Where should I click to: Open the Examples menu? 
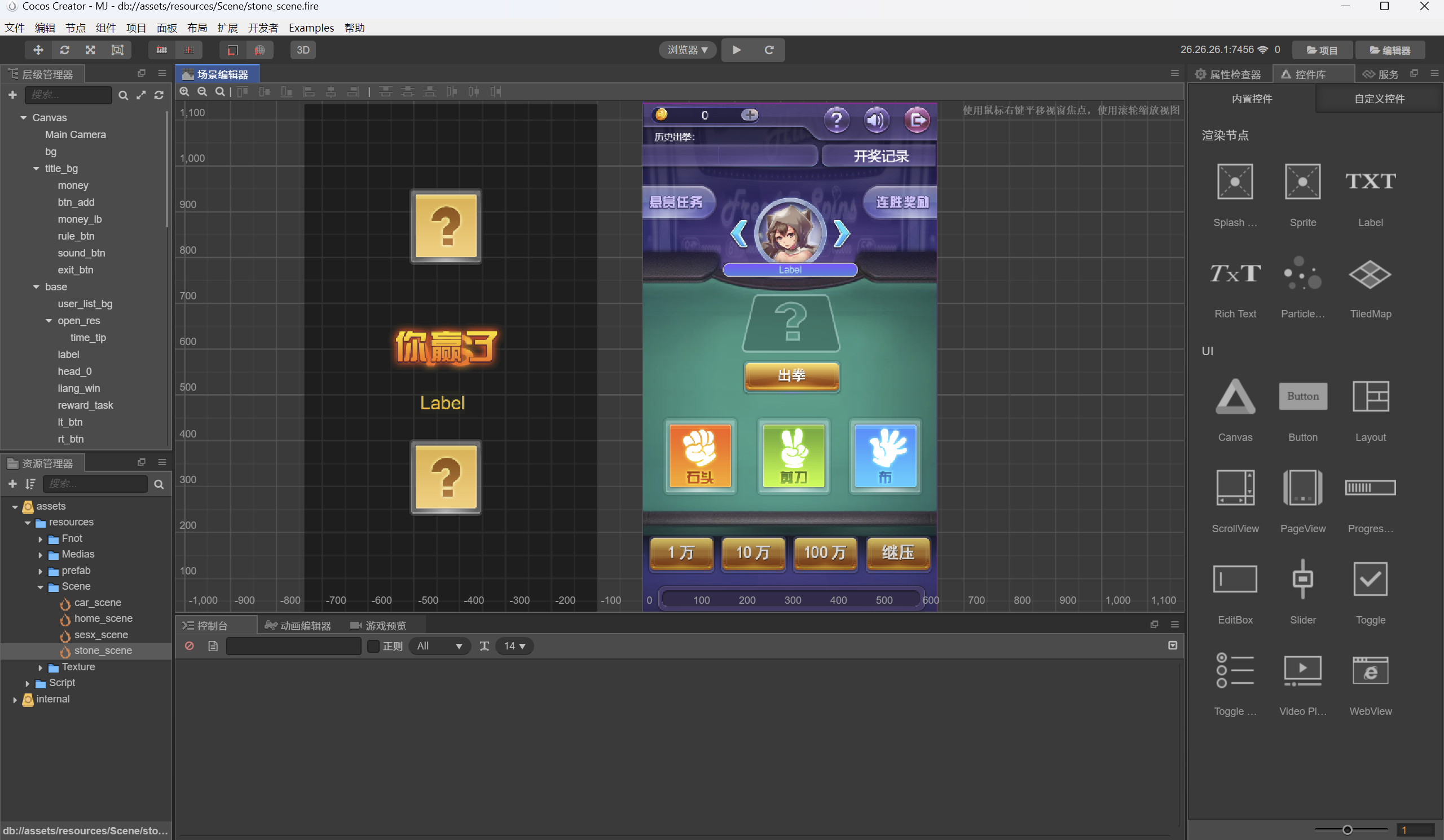[x=311, y=28]
